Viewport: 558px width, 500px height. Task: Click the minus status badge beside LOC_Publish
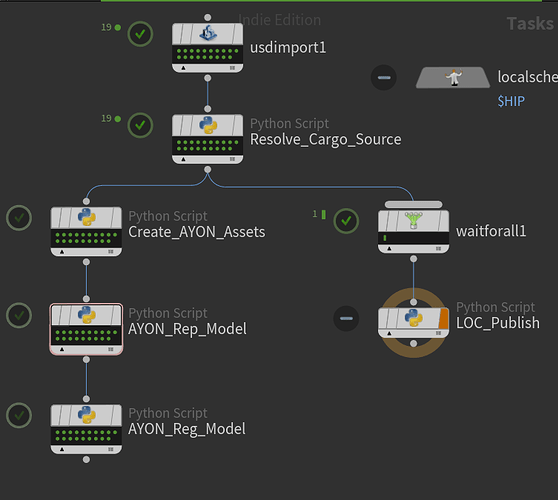coord(346,319)
